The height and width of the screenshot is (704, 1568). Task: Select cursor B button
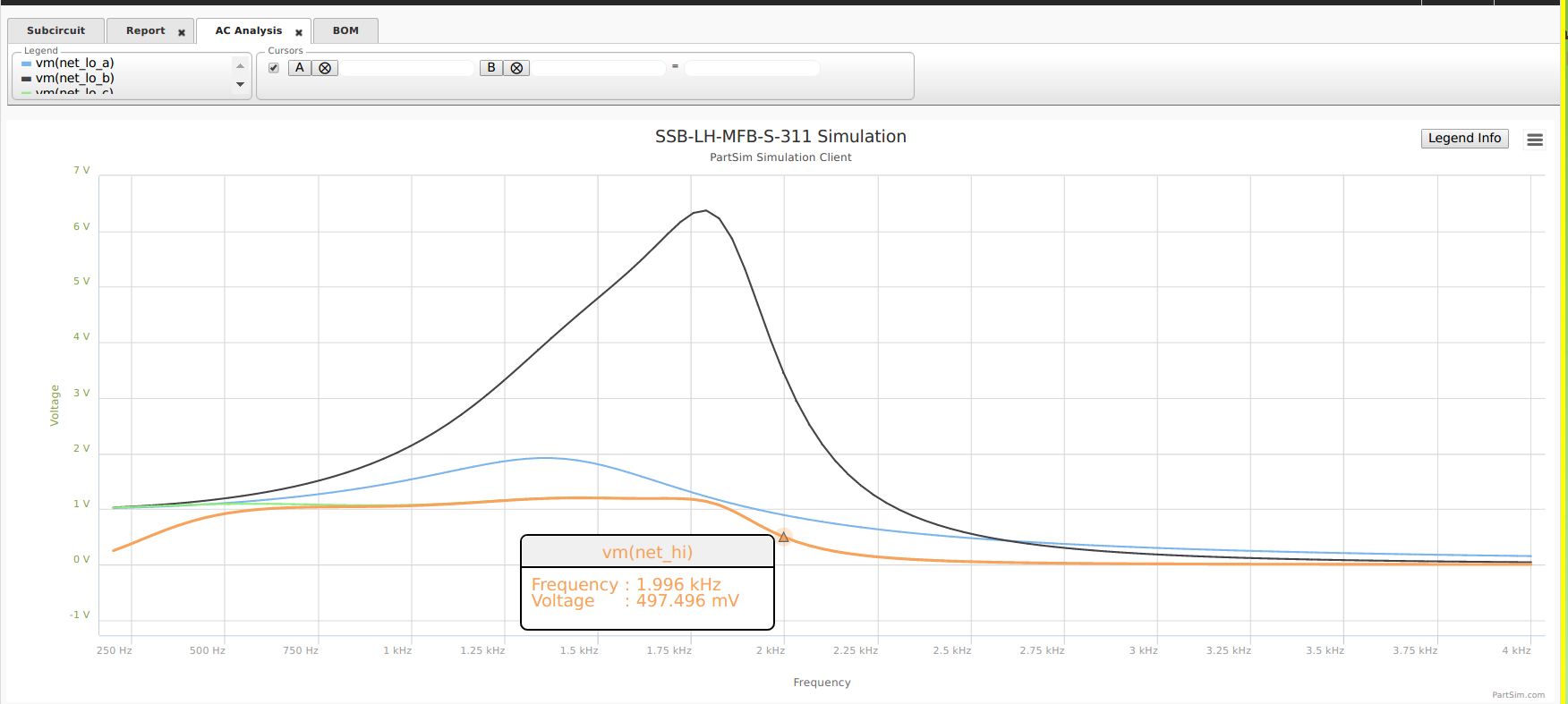click(x=491, y=68)
